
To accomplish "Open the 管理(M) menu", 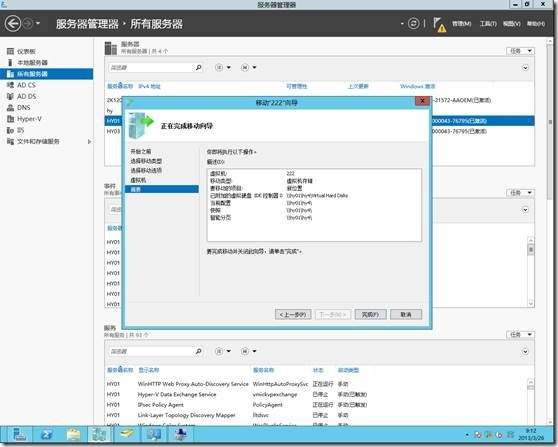I will coord(462,23).
